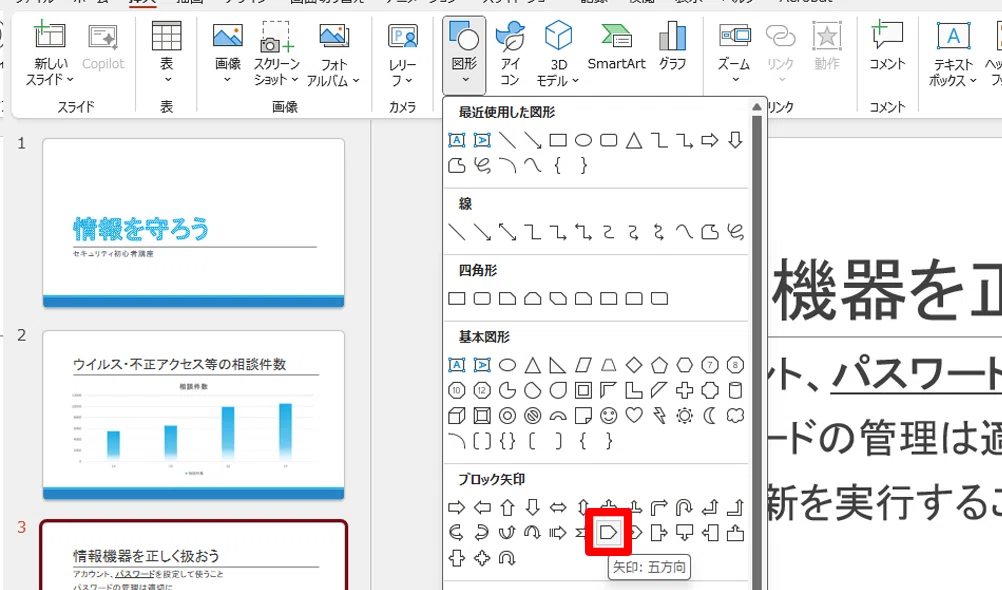The width and height of the screenshot is (1002, 590).
Task: Select the recent isosceles triangle in 最近使用した図形
Action: click(634, 140)
